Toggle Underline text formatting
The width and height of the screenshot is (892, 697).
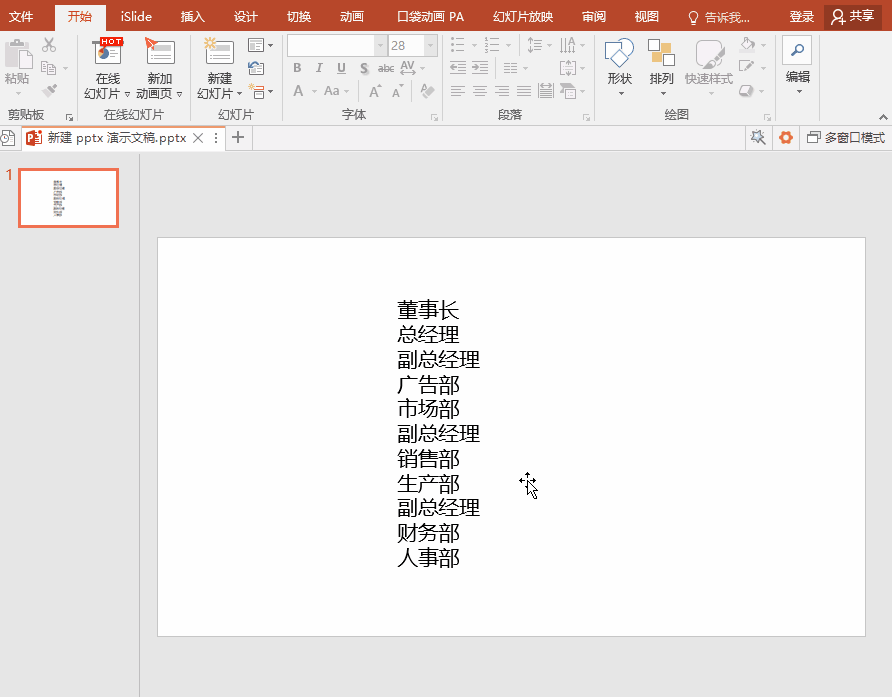click(x=341, y=68)
